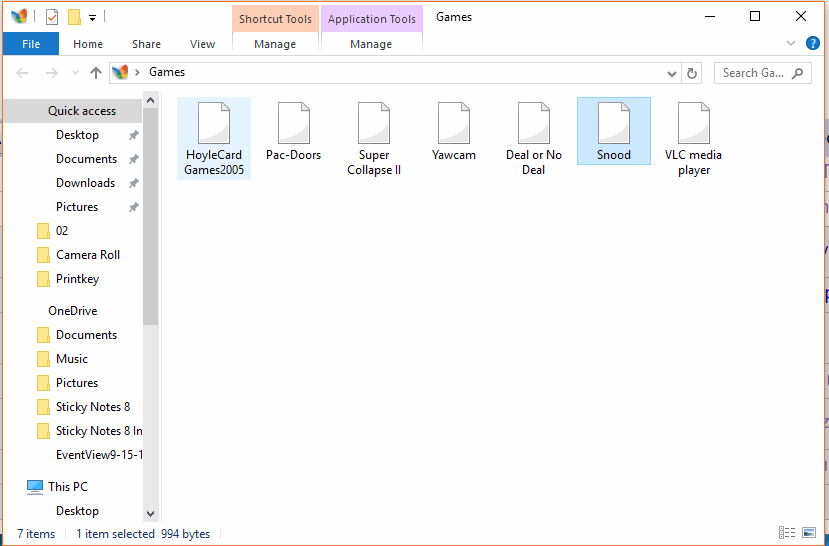This screenshot has height=546, width=829.
Task: Select OneDrive in the navigation pane
Action: click(x=72, y=311)
